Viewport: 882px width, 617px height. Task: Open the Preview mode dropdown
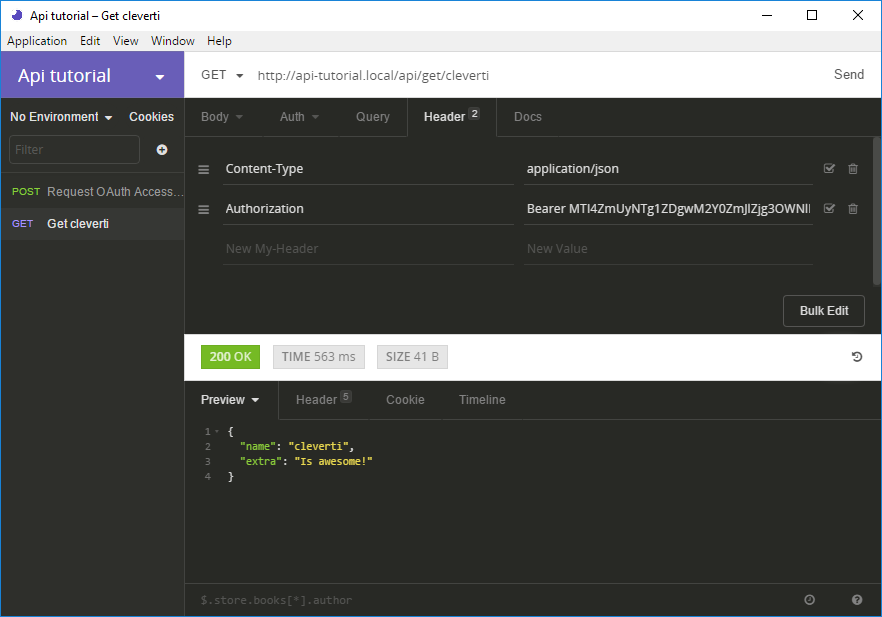point(230,399)
